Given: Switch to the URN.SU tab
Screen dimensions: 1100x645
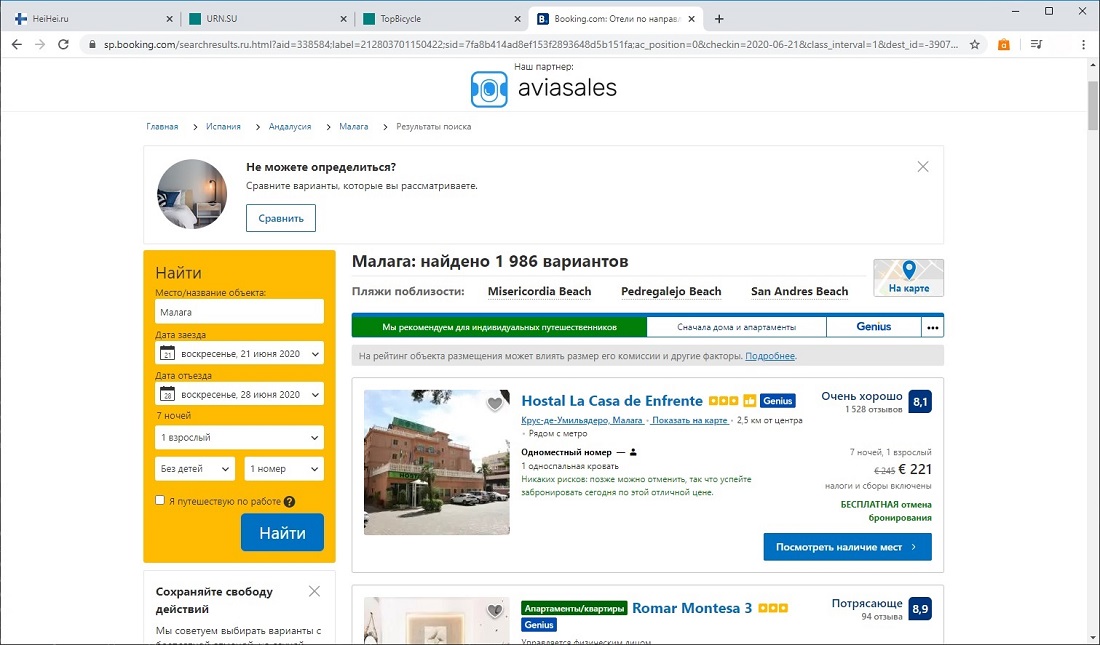Looking at the screenshot, I should click(267, 19).
